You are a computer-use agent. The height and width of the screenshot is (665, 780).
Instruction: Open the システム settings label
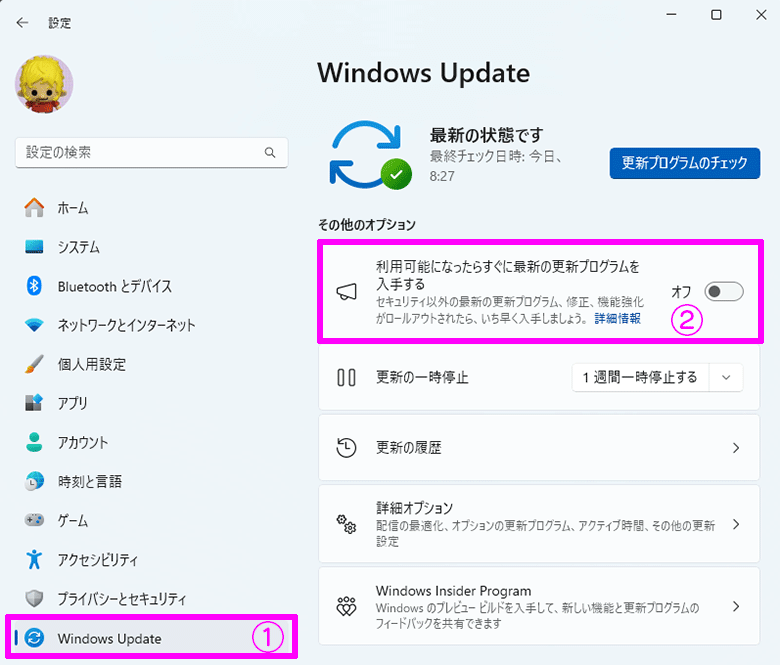pyautogui.click(x=79, y=247)
